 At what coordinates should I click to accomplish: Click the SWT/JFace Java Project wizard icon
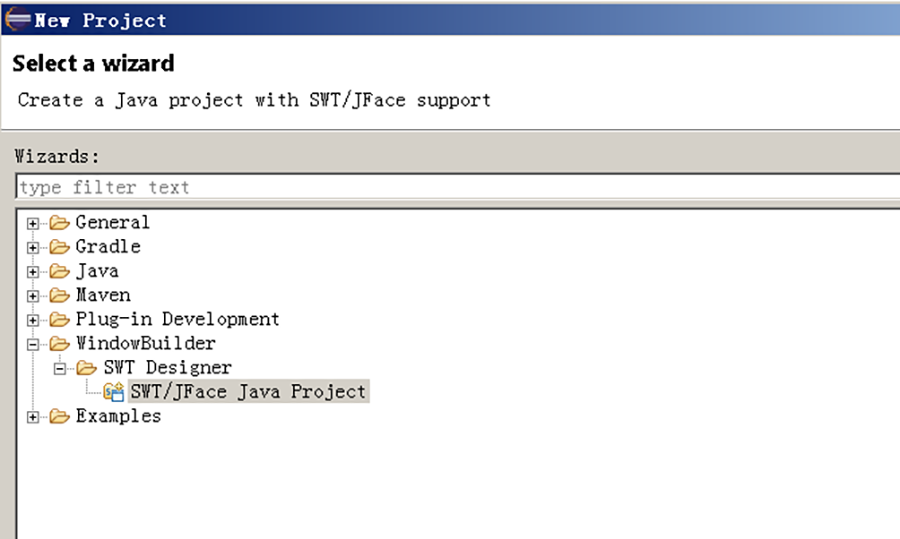[x=114, y=392]
